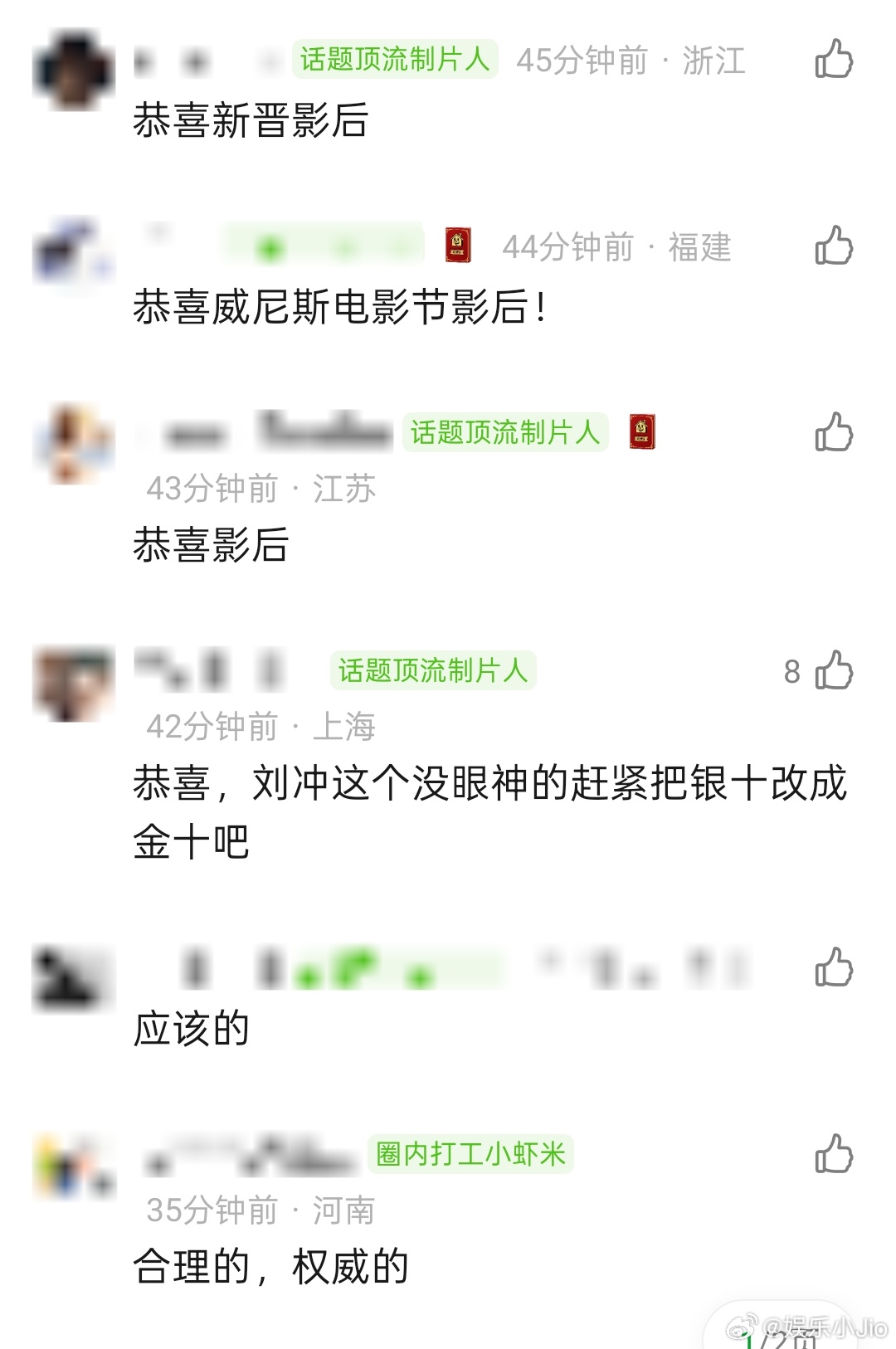Open the '话题顶流制片人' tag on Jiangsu comment
This screenshot has height=1349, width=896.
pyautogui.click(x=505, y=432)
